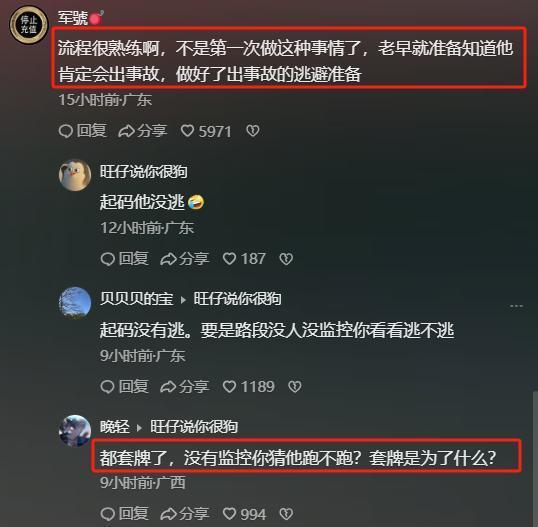Open the username 旺仔说你很狗 above '起码他没逃'
Screen dimensions: 538x527
143,172
